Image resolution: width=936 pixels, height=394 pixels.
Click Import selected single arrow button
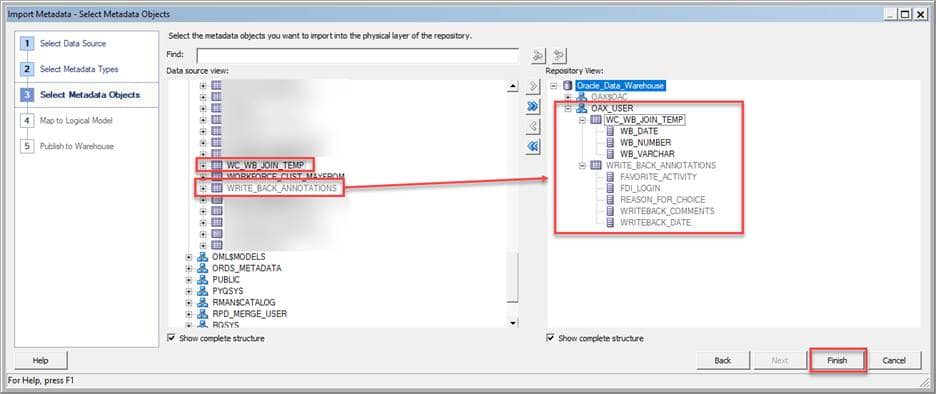tap(533, 87)
